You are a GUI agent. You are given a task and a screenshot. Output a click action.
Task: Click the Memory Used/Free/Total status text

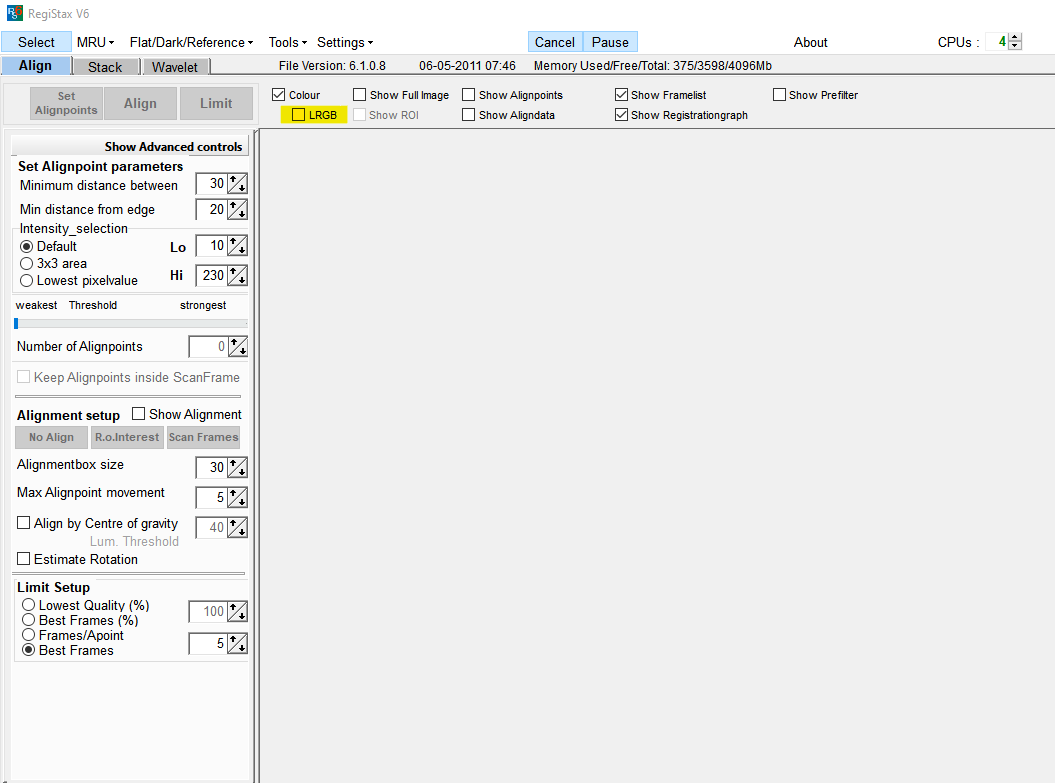tap(653, 66)
